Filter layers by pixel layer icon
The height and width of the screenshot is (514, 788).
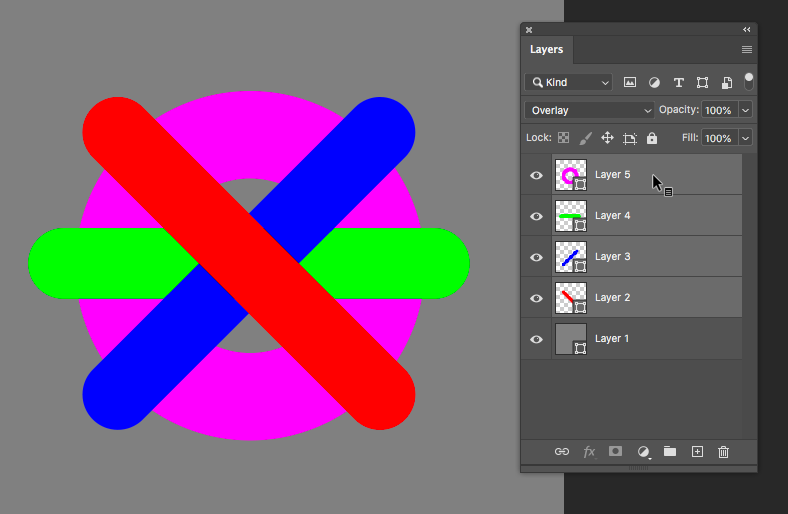click(630, 82)
